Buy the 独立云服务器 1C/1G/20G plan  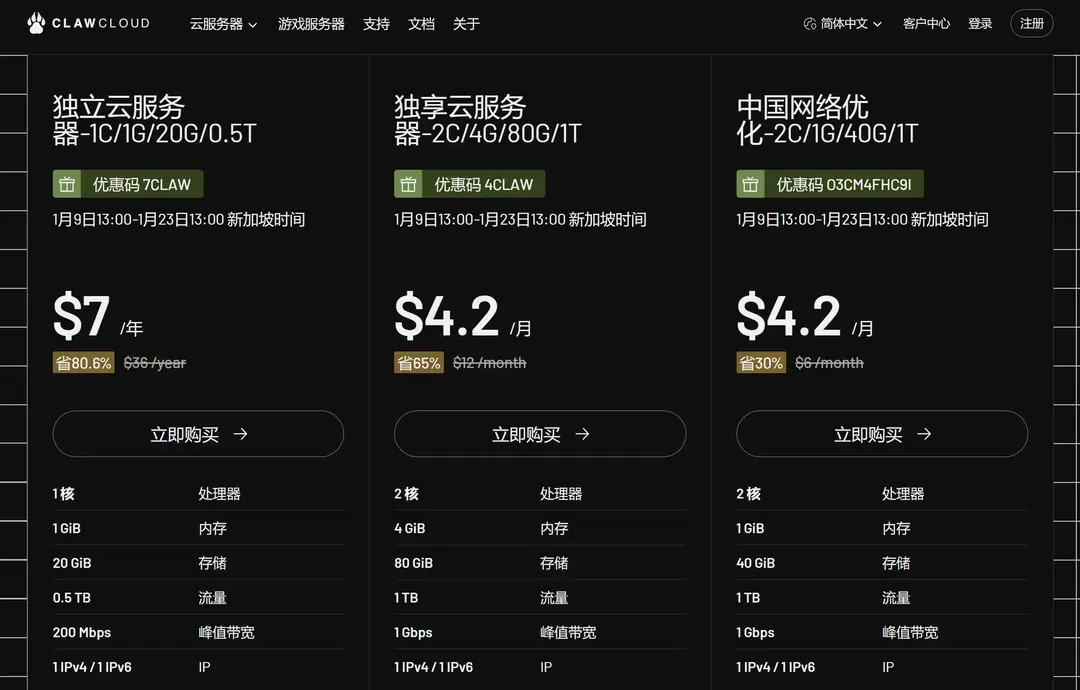point(198,434)
